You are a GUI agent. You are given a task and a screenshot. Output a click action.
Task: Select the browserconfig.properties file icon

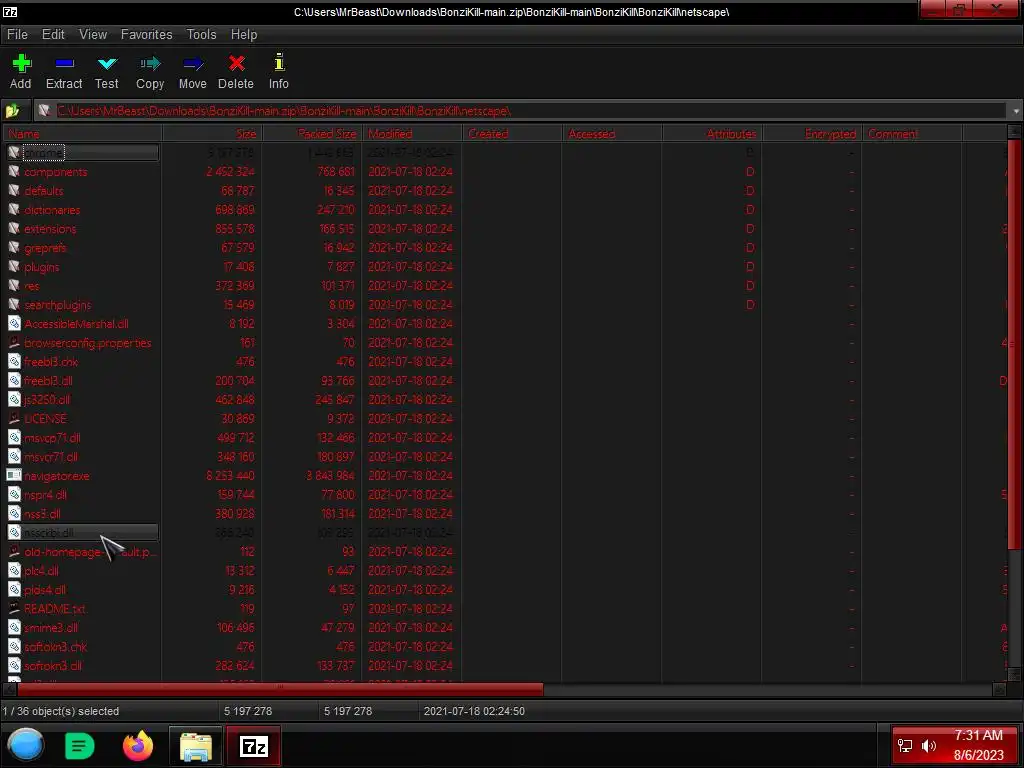pyautogui.click(x=14, y=342)
